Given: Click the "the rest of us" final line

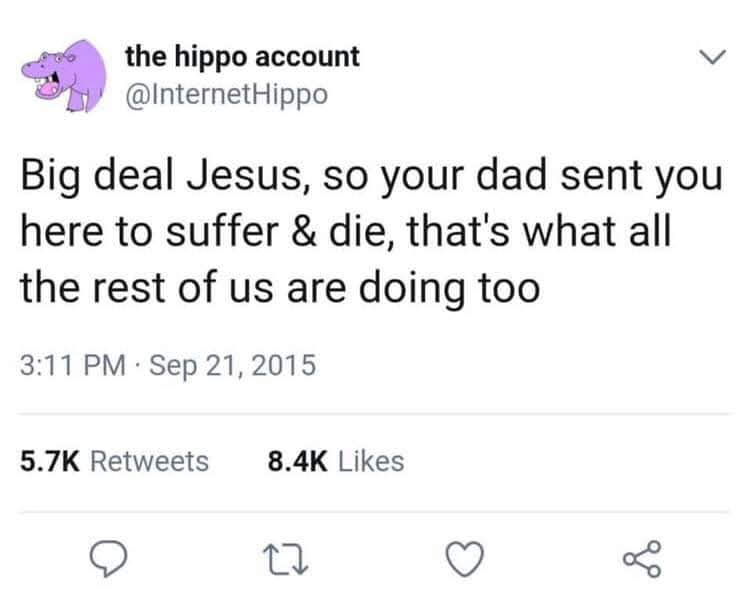Looking at the screenshot, I should 276,288.
